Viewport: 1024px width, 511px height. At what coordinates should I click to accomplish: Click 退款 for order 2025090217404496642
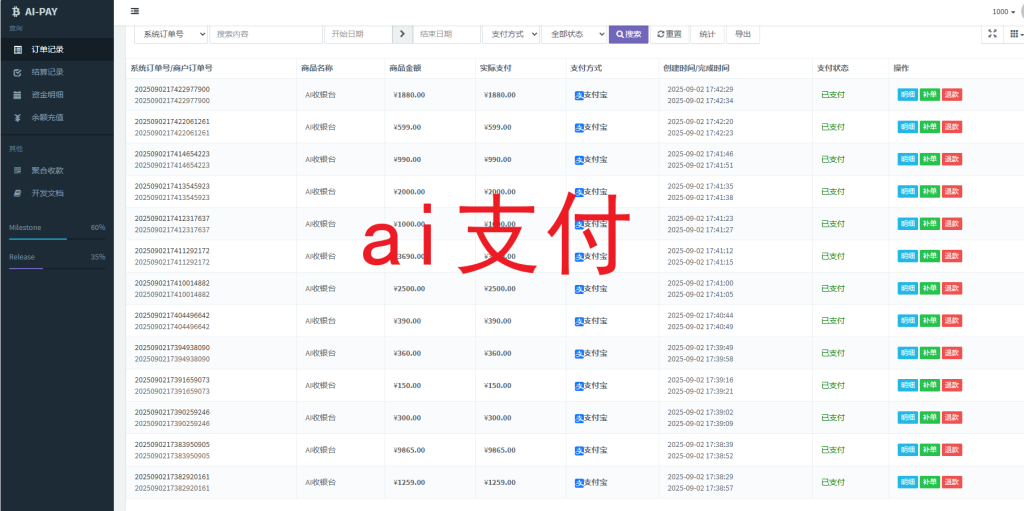tap(952, 321)
